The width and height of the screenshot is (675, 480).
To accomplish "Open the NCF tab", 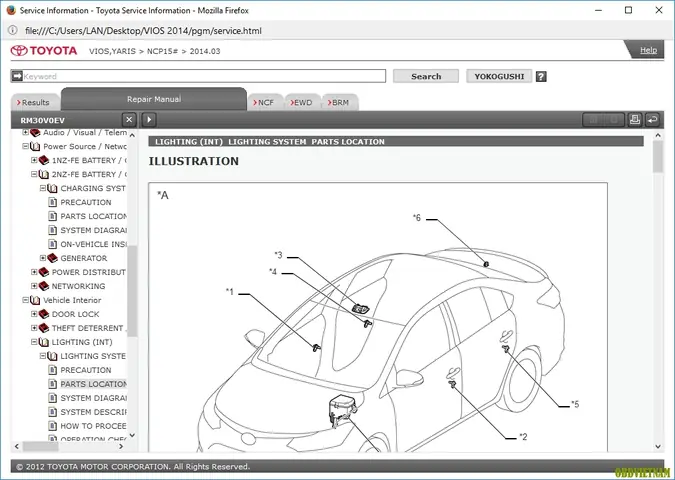I will click(265, 102).
